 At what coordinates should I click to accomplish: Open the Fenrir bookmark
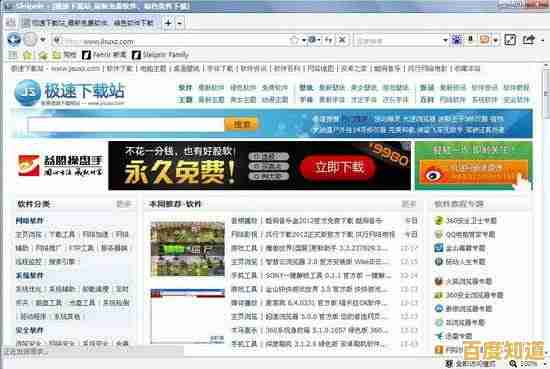tap(104, 55)
